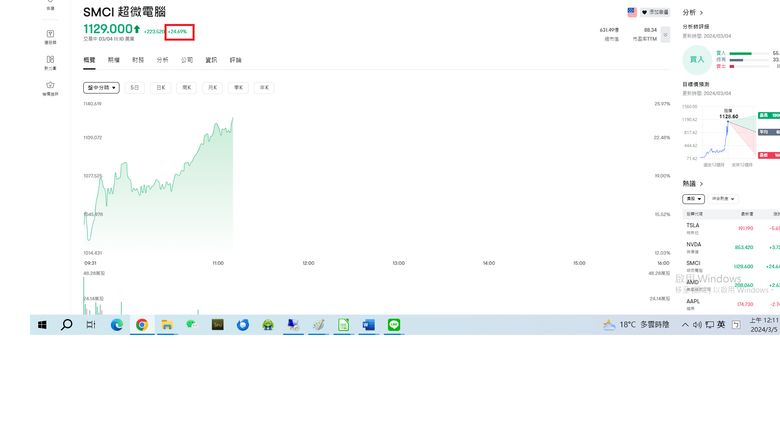Click the +24.69% change percentage
Screen dimensions: 780x439
click(178, 32)
